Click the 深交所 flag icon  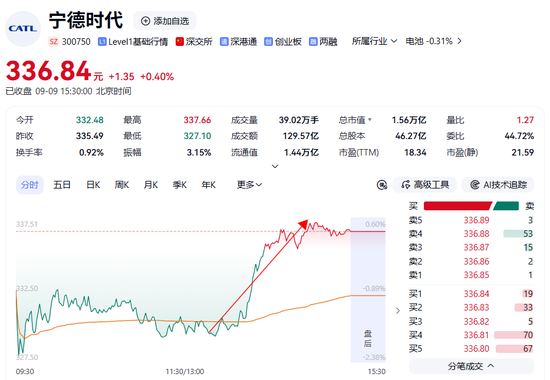pyautogui.click(x=180, y=42)
